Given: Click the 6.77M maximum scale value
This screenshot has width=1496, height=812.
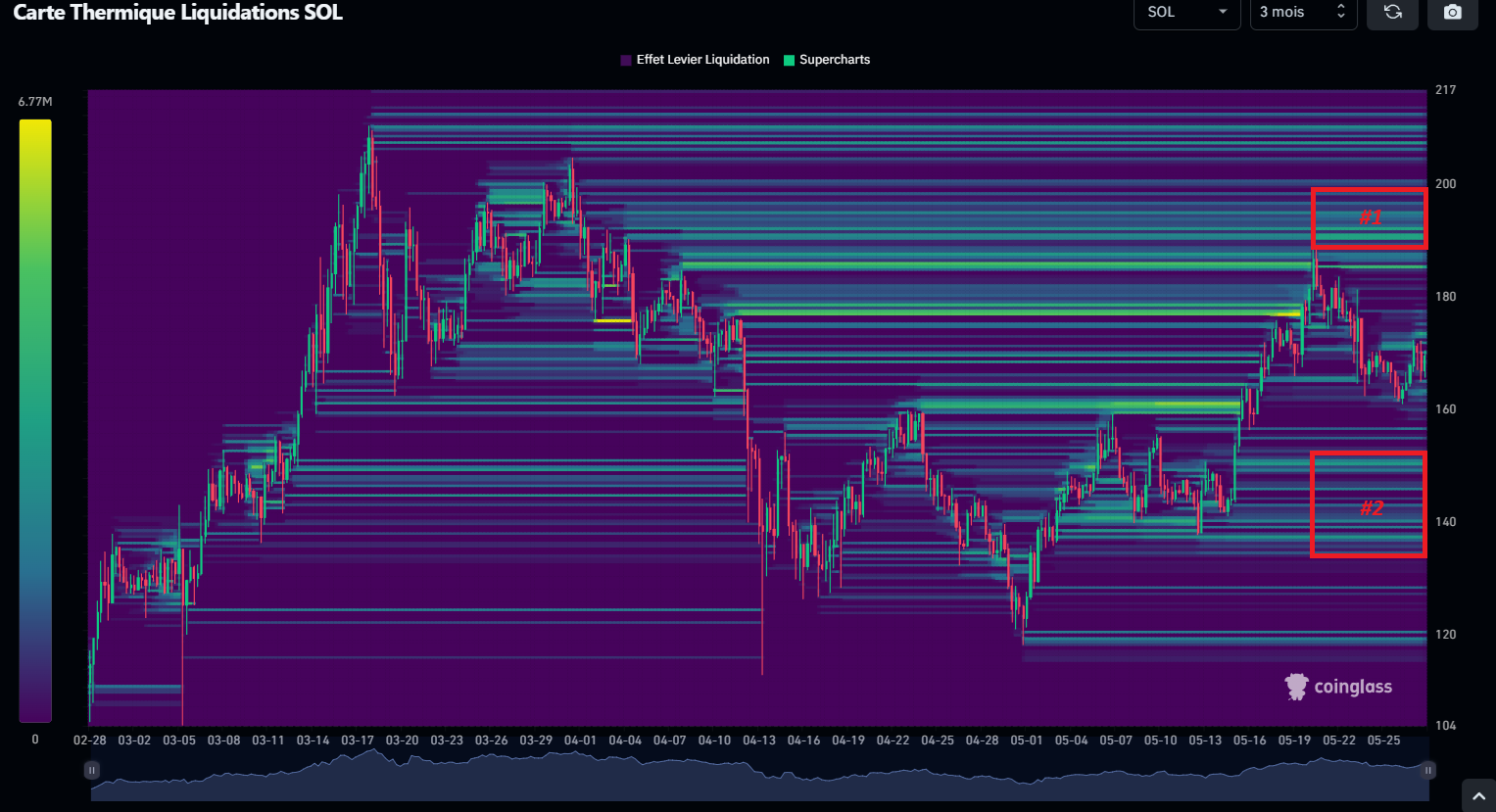Looking at the screenshot, I should (x=35, y=102).
